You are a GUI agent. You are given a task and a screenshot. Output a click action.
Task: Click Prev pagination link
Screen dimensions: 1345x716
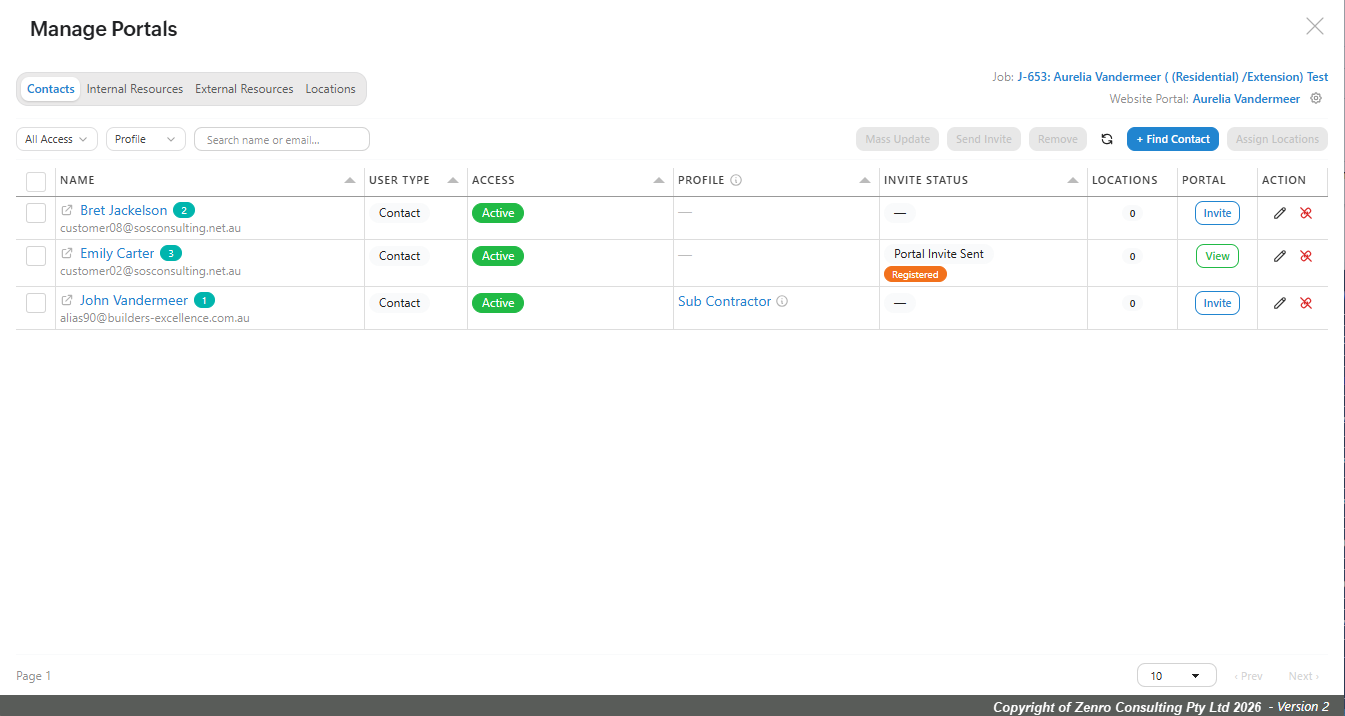coord(1248,677)
